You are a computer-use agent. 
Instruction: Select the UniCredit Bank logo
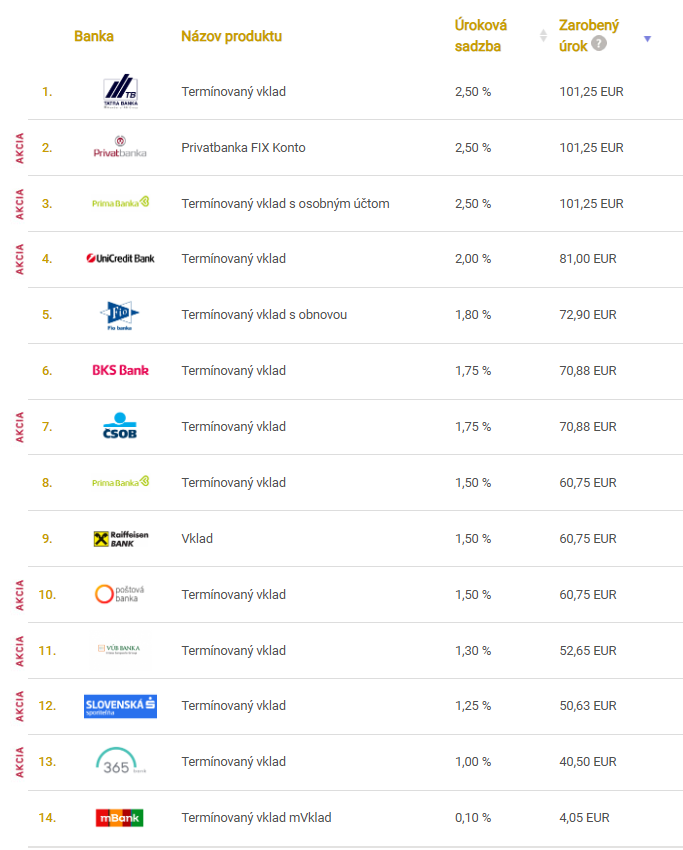tap(120, 258)
